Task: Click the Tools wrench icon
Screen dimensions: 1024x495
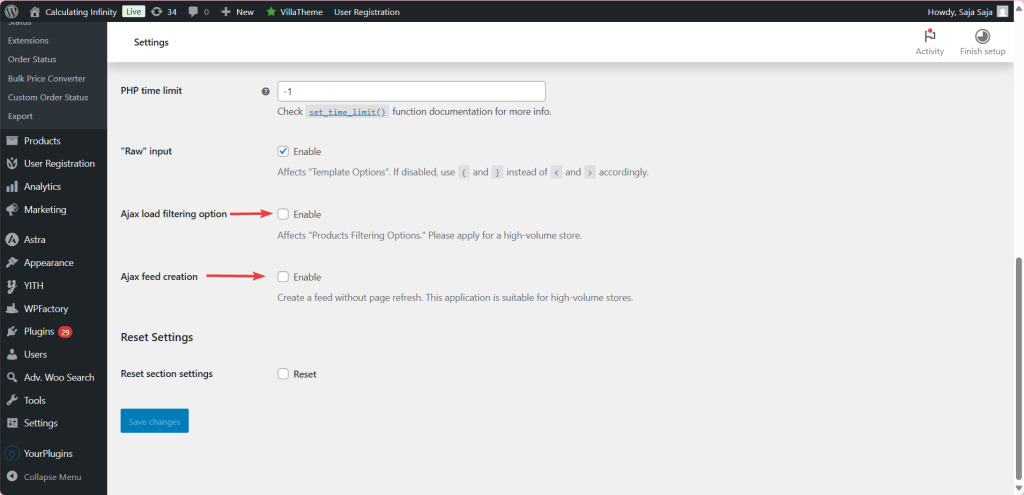Action: [12, 400]
